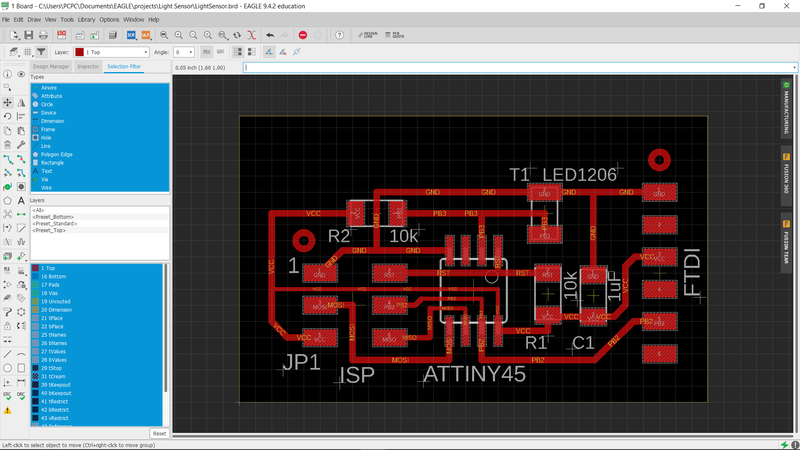The image size is (800, 450).
Task: Run the DRC check tool
Action: [x=21, y=395]
